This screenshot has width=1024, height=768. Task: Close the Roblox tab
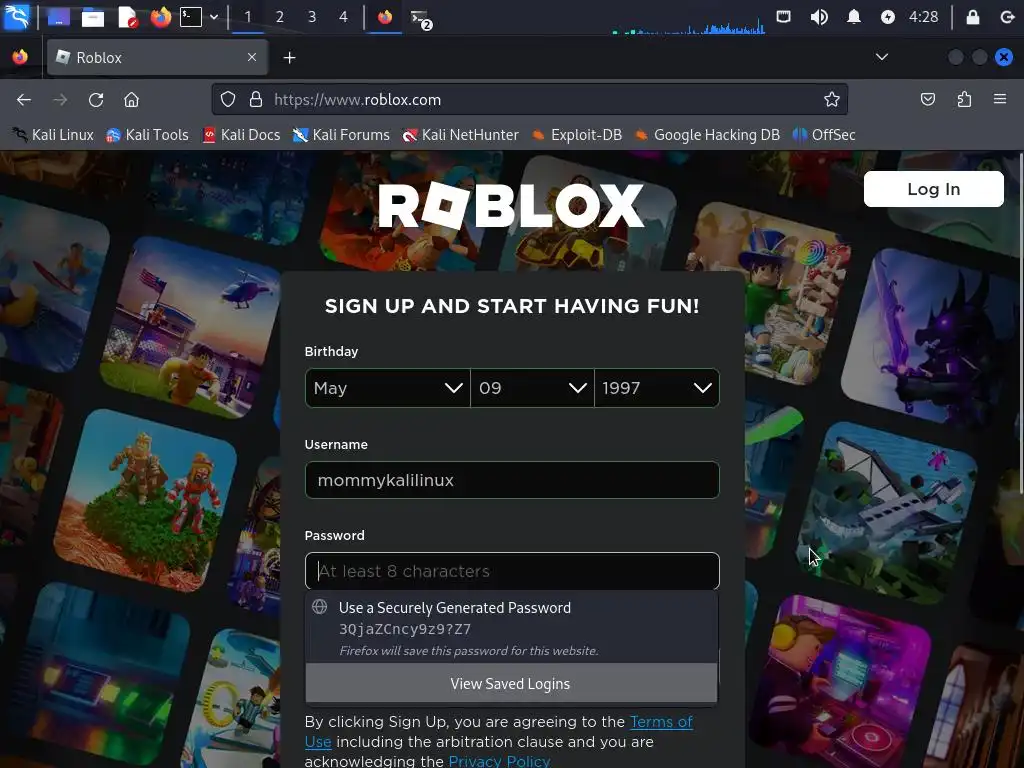coord(252,57)
